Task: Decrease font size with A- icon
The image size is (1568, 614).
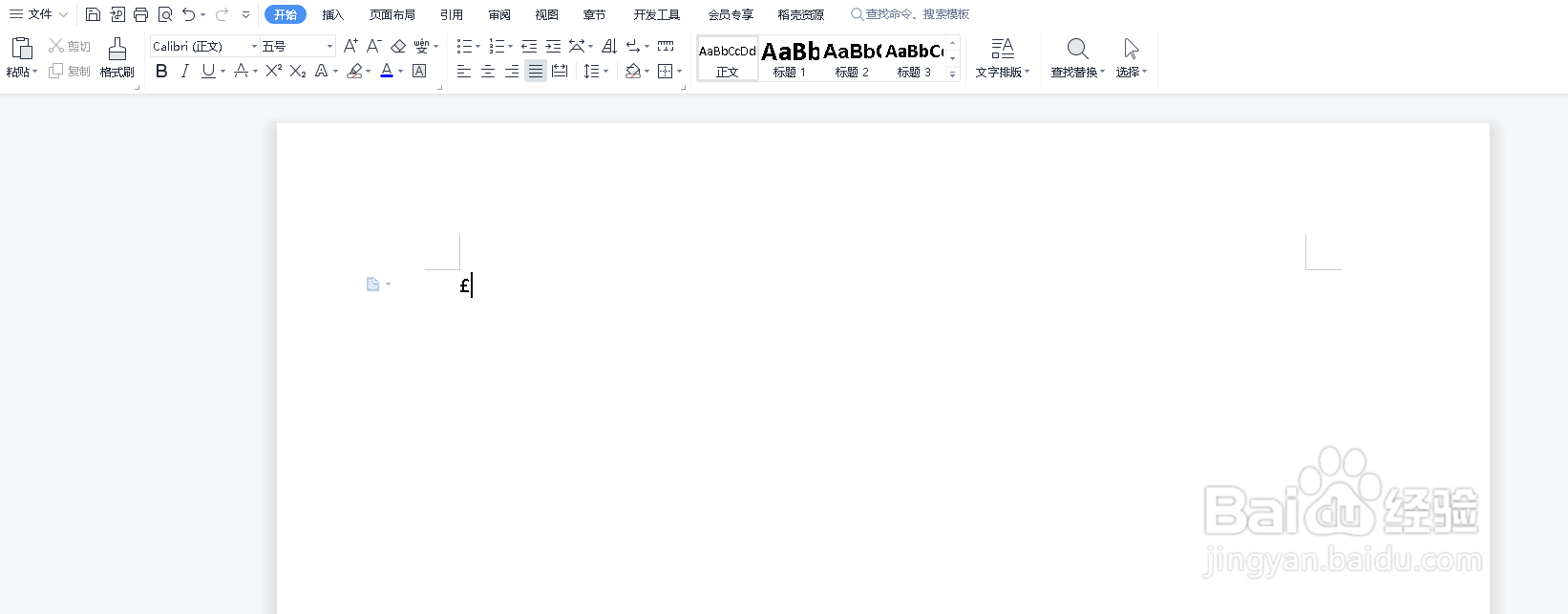Action: tap(374, 46)
